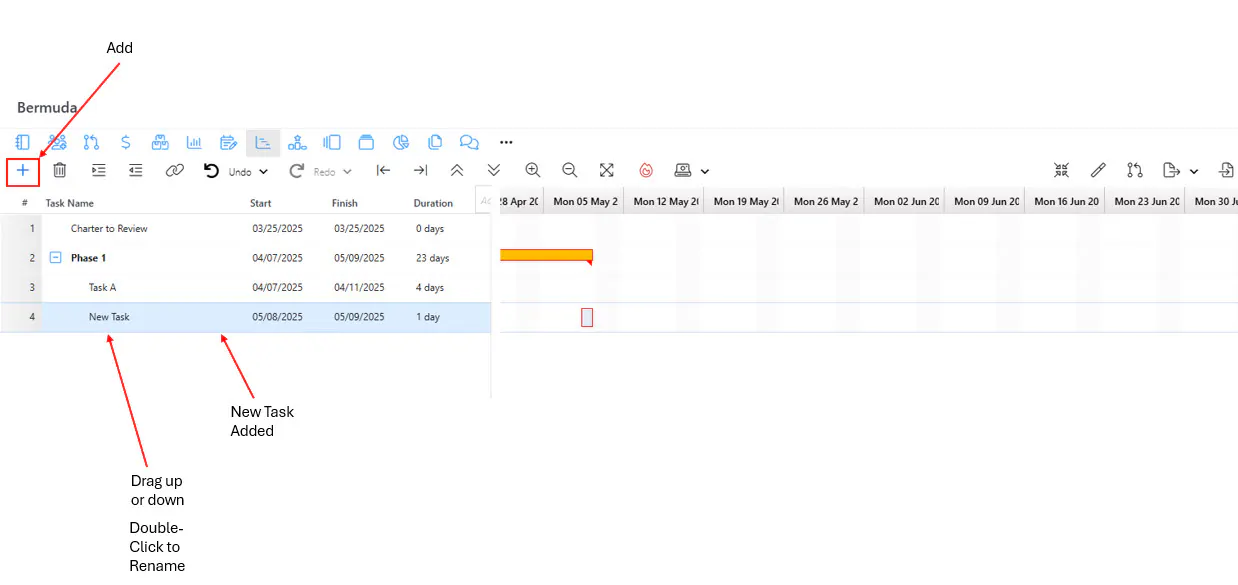
Task: Open the three dots more menu
Action: point(506,142)
